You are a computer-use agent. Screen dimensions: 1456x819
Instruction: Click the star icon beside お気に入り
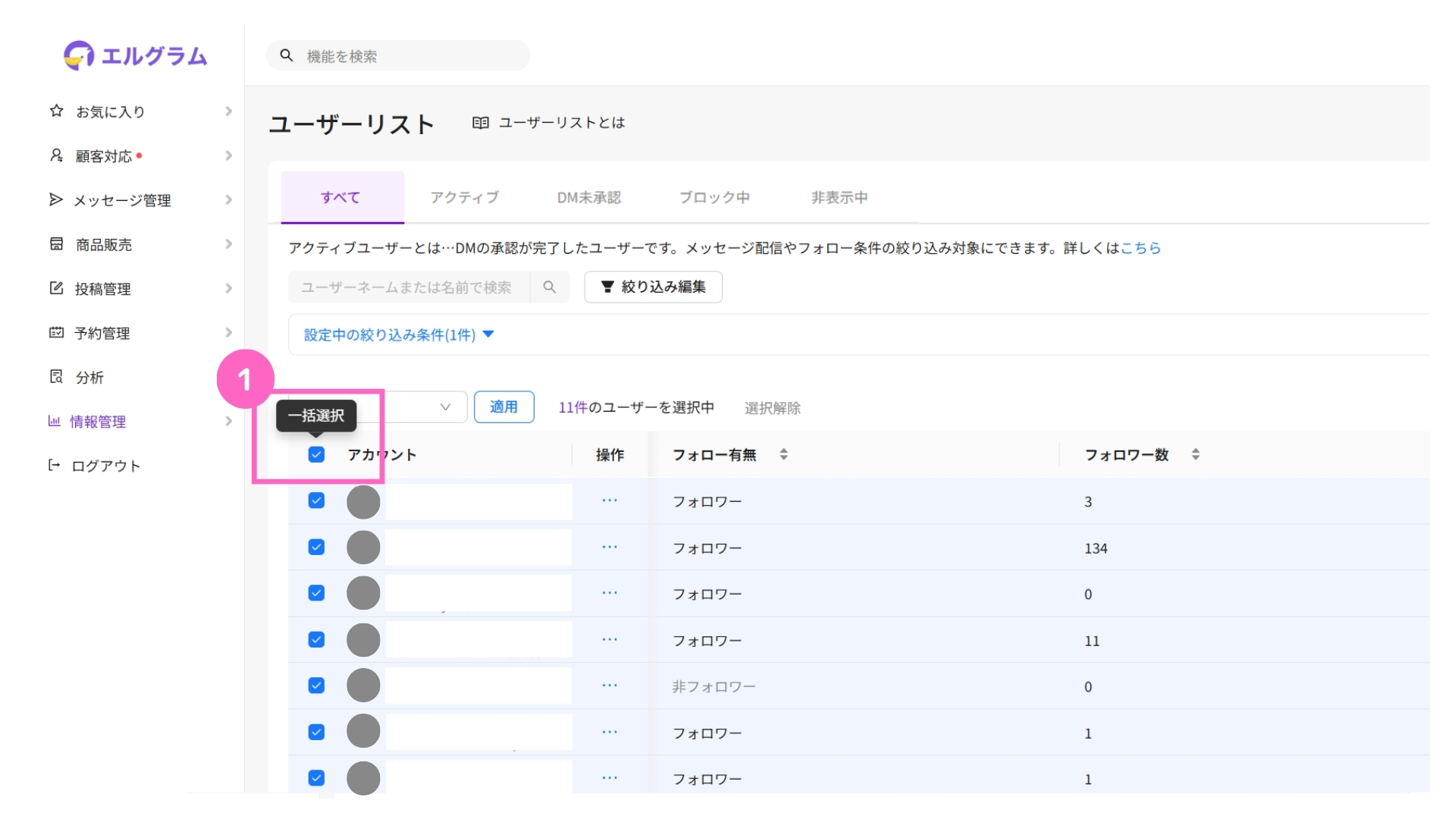tap(56, 111)
